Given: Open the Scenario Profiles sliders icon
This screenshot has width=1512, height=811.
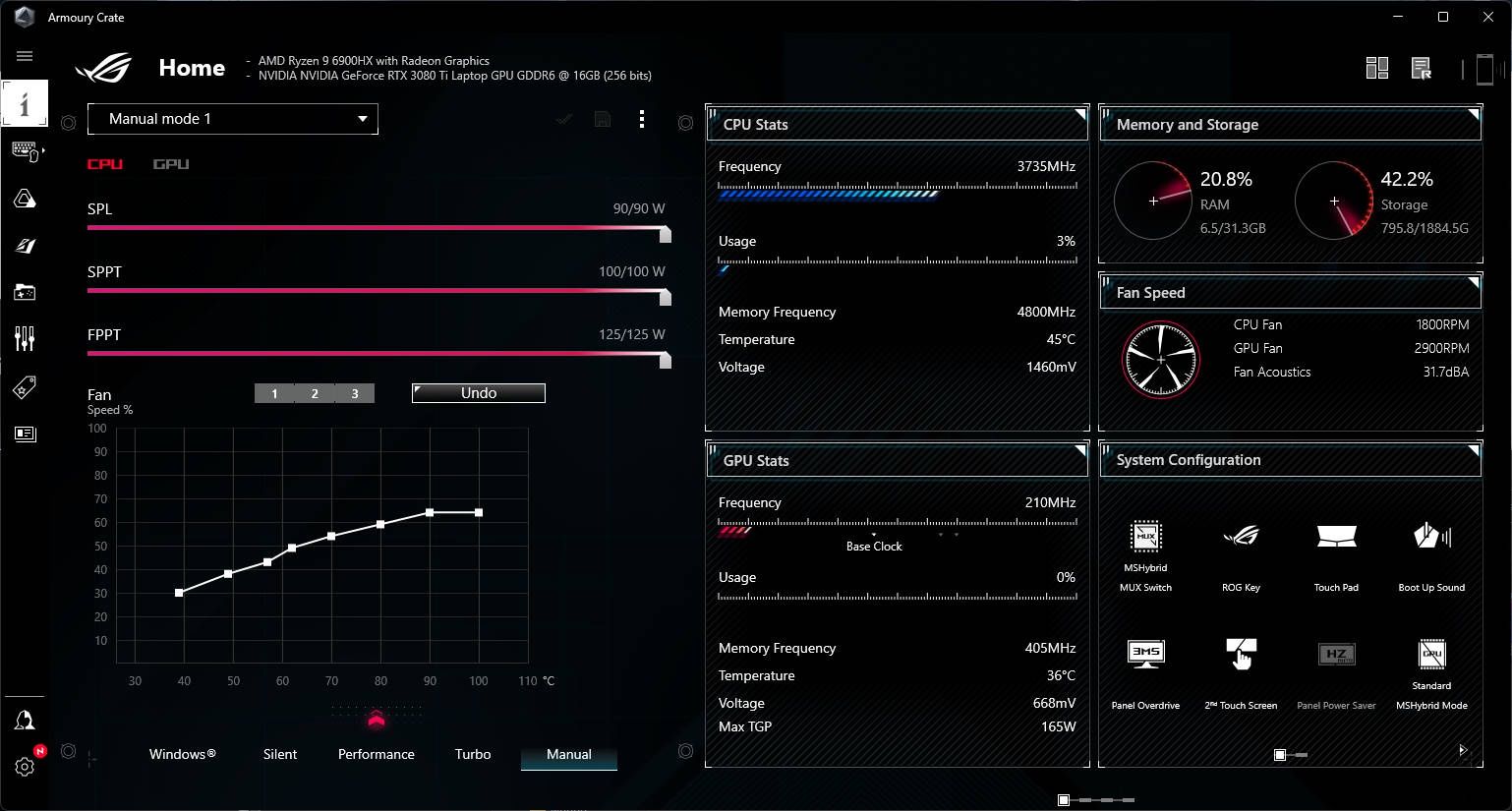Looking at the screenshot, I should [x=25, y=339].
